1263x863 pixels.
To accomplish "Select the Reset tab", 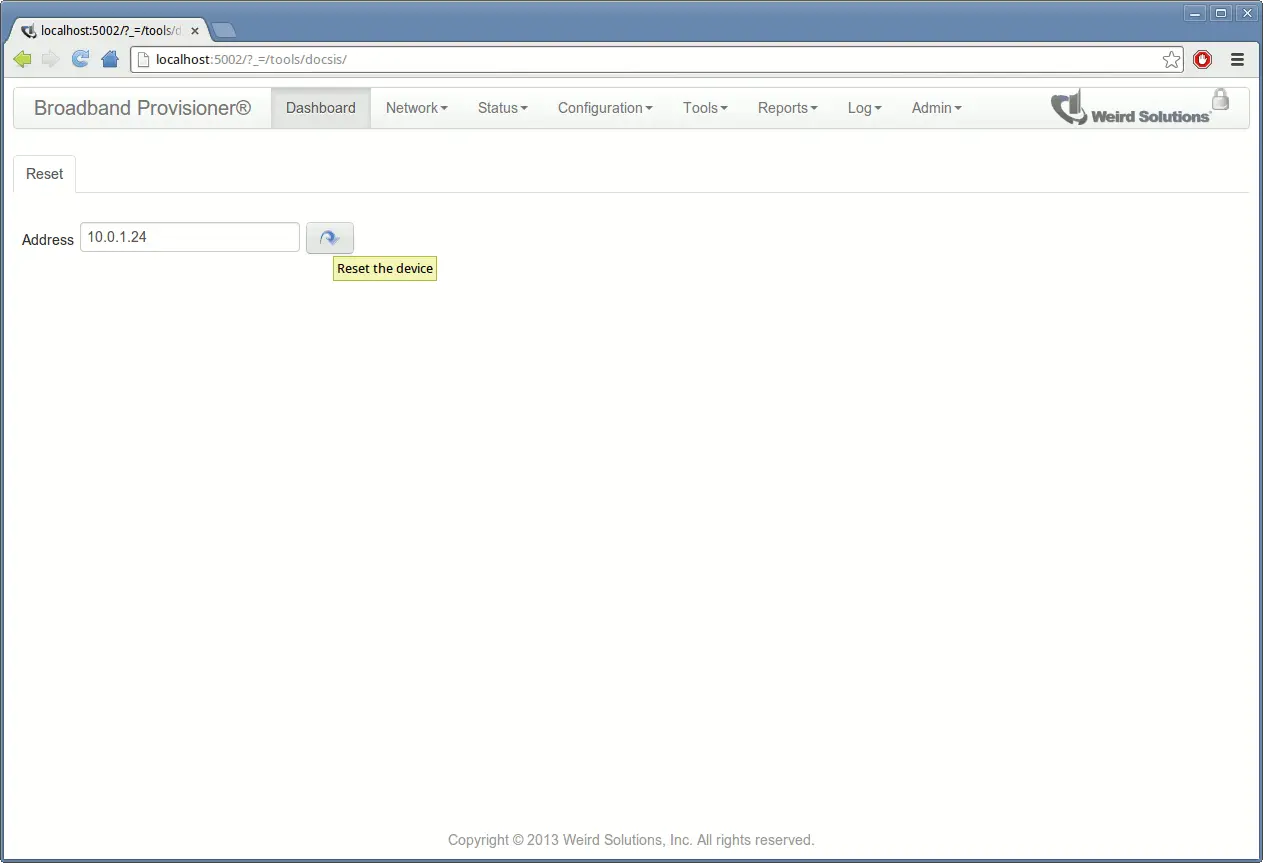I will (x=44, y=173).
